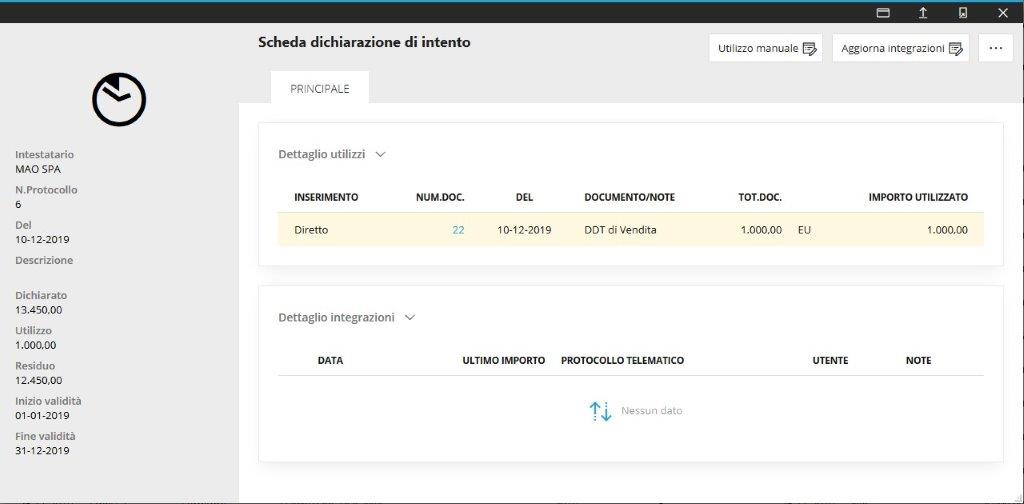The image size is (1024, 504).
Task: Click the clock icon in left panel
Action: [119, 99]
